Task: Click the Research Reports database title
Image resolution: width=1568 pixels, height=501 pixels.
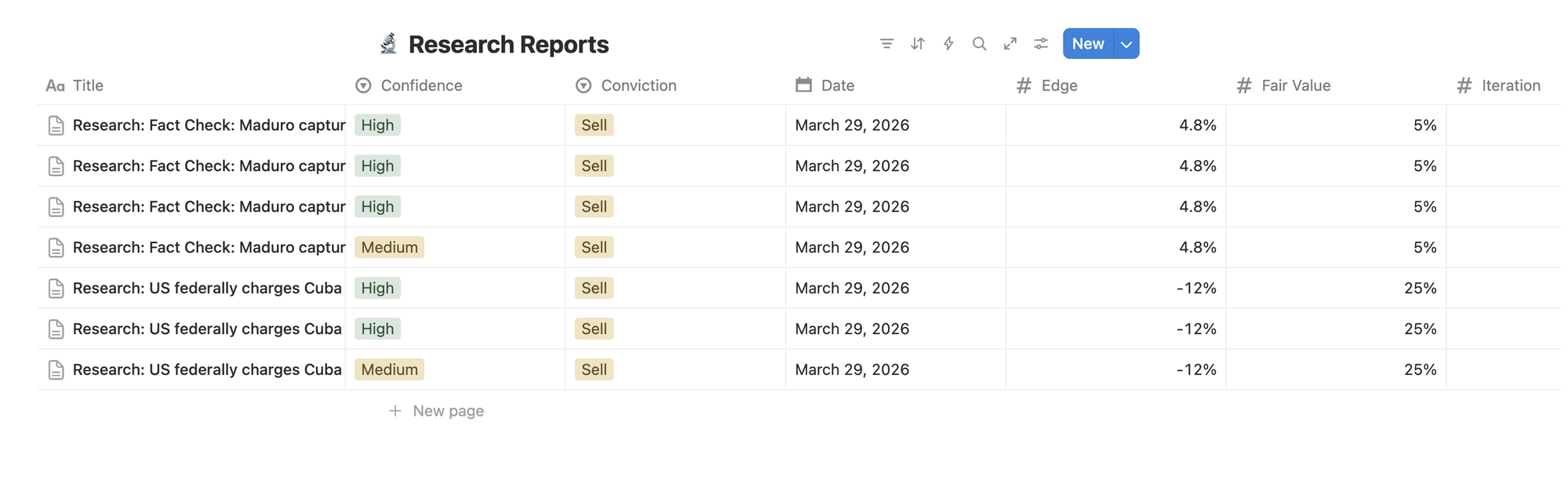Action: point(508,45)
